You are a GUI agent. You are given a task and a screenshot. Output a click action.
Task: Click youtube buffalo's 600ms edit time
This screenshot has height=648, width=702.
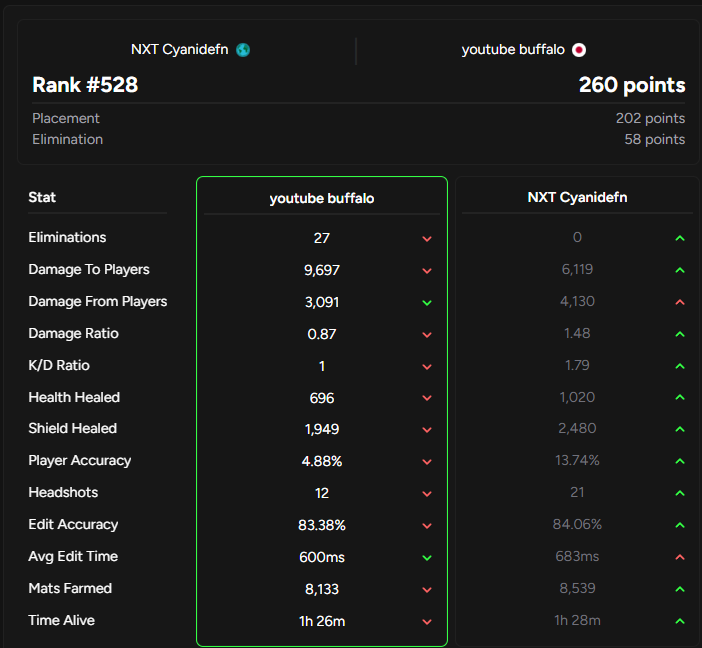[x=322, y=557]
